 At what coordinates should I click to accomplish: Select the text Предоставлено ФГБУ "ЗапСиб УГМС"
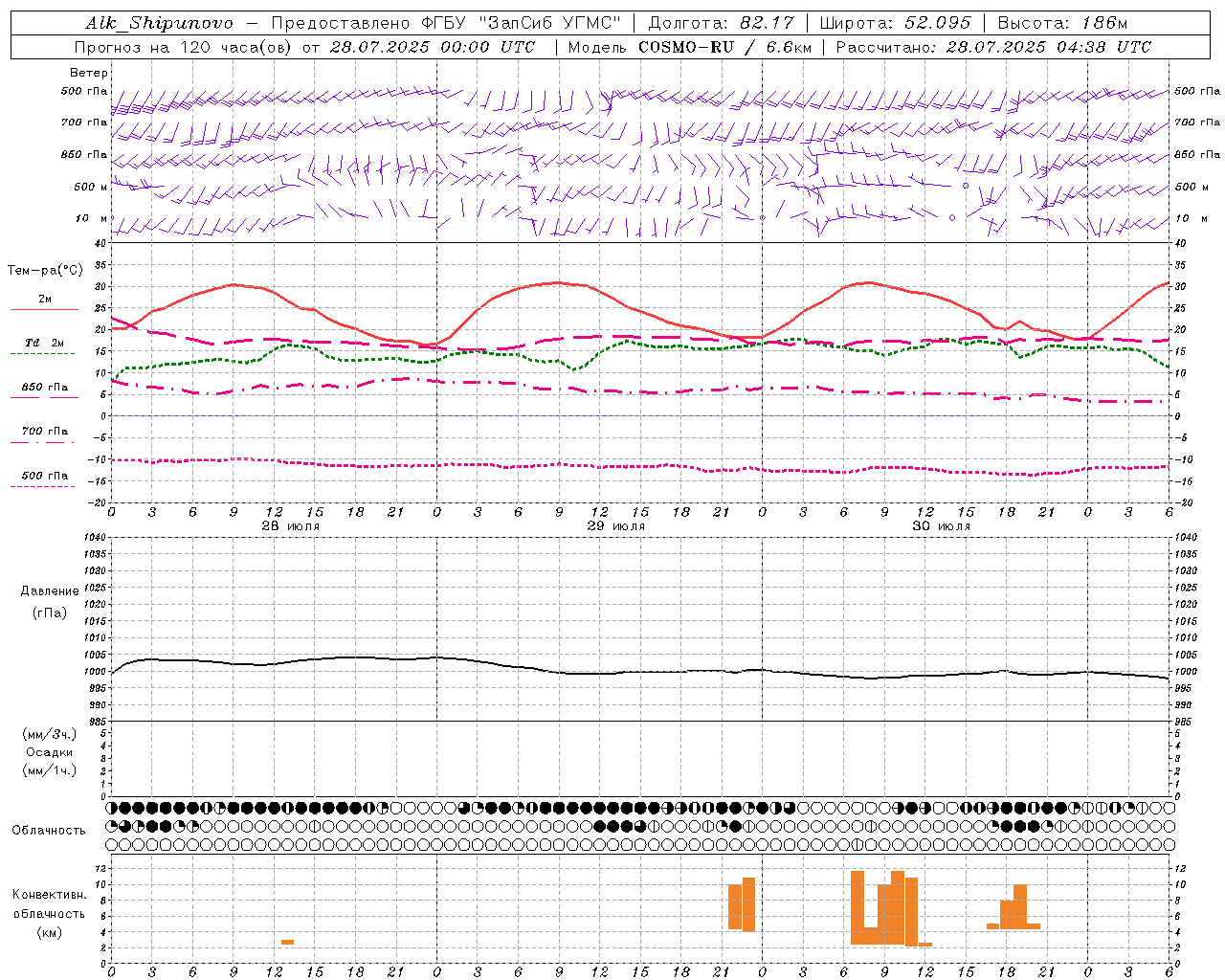point(447,23)
